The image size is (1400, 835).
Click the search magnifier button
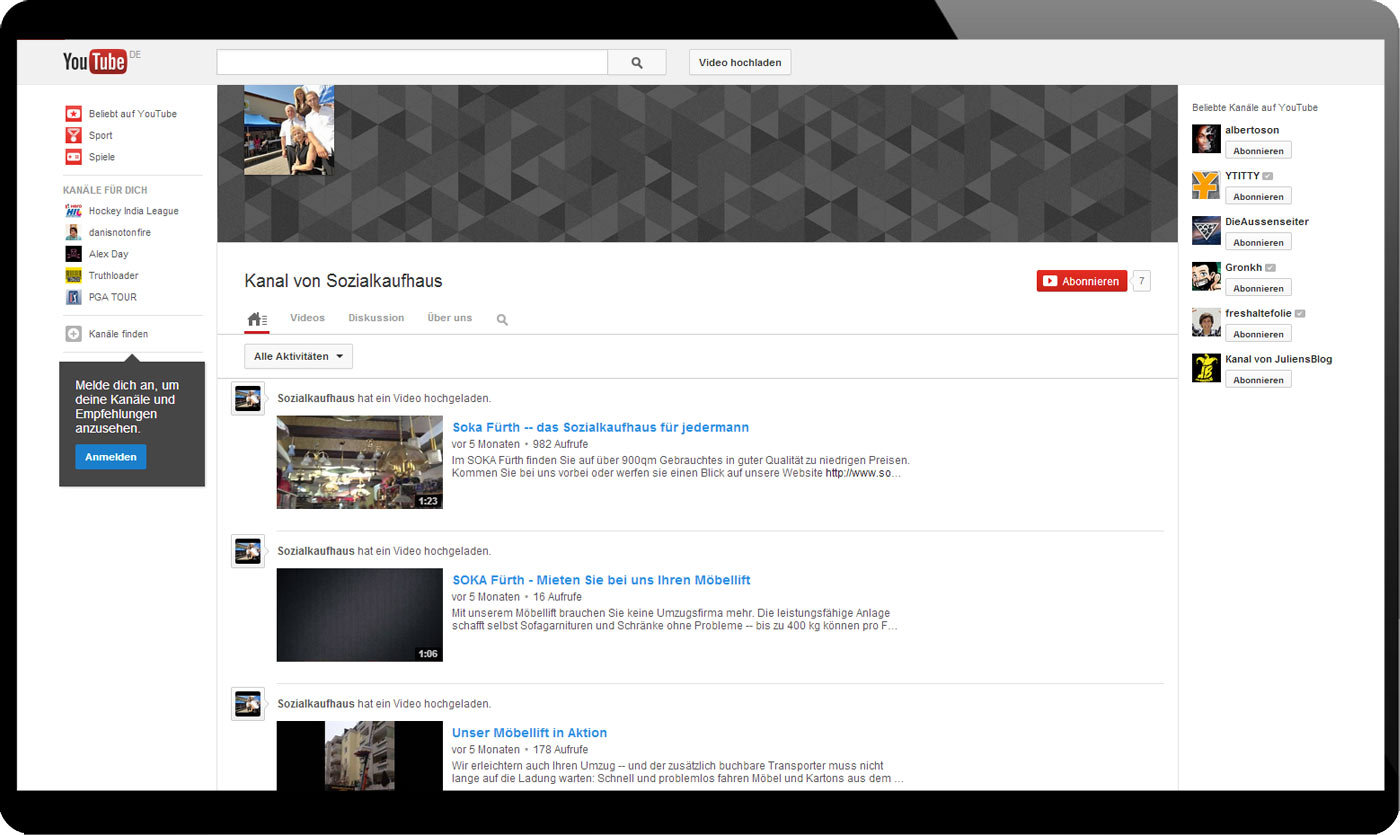pyautogui.click(x=637, y=63)
